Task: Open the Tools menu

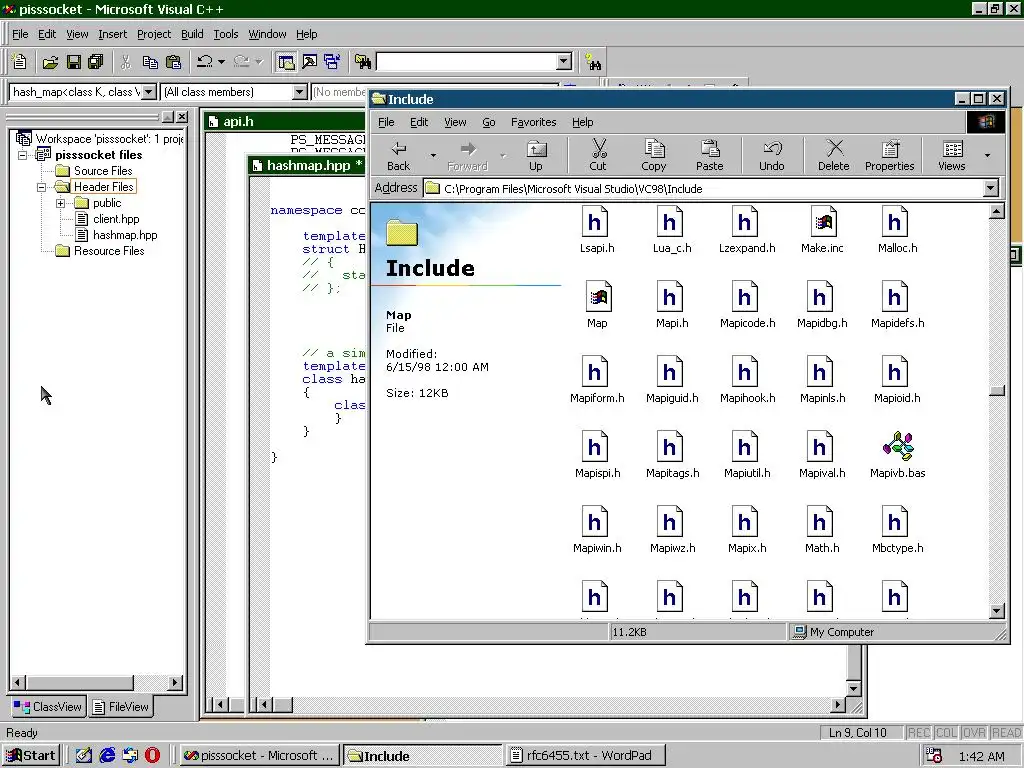Action: 226,34
